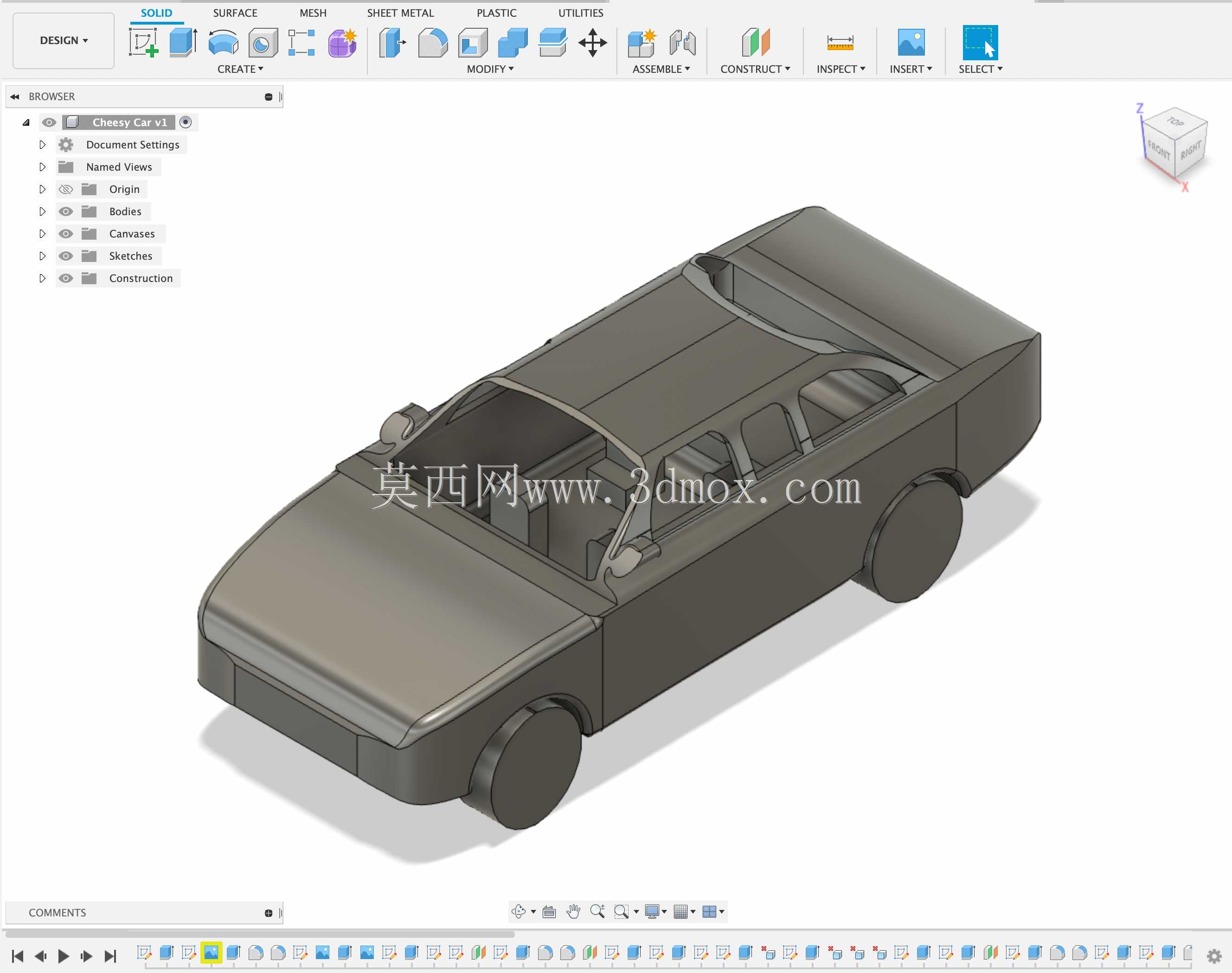1232x973 pixels.
Task: Open the INSPECT menu
Action: click(x=841, y=69)
